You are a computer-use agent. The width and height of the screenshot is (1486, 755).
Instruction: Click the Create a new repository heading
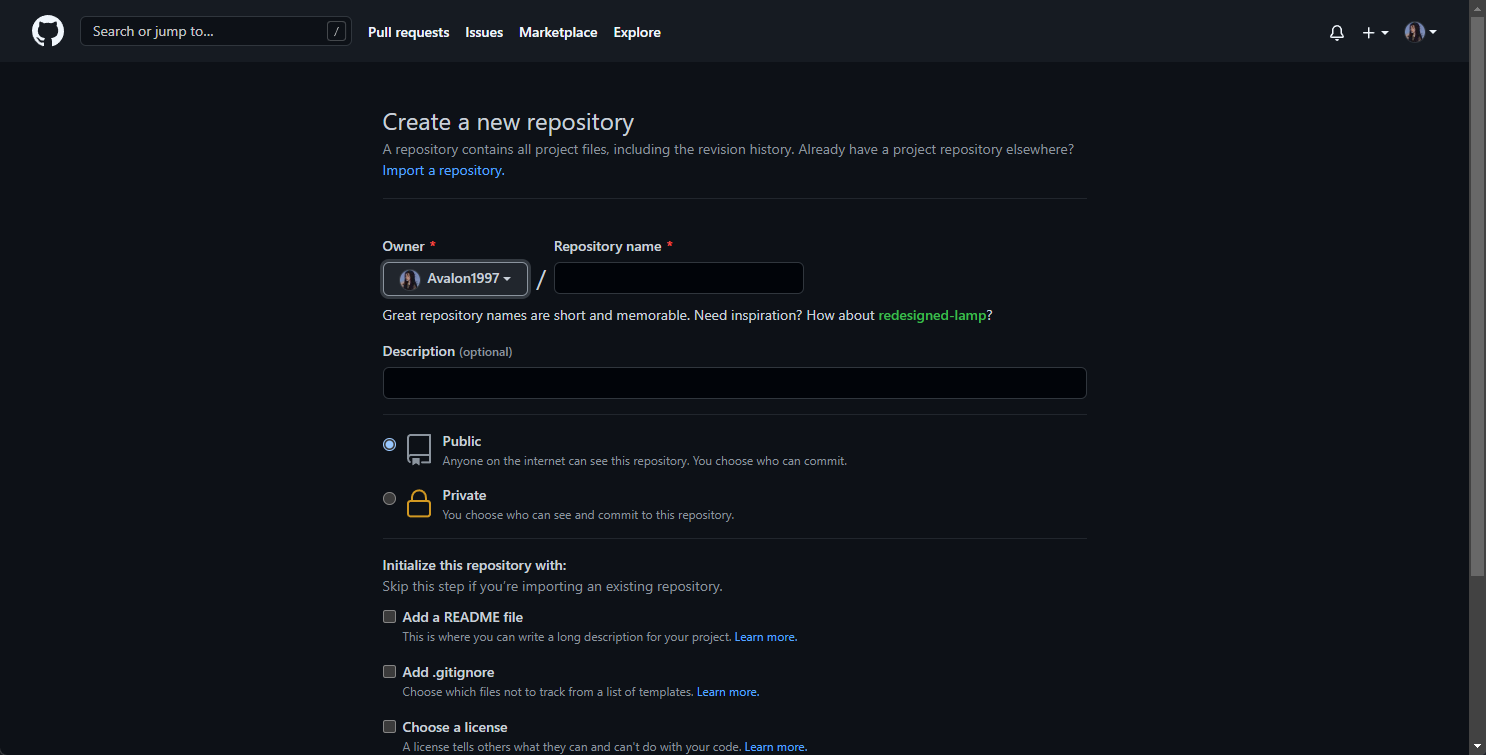[x=508, y=122]
